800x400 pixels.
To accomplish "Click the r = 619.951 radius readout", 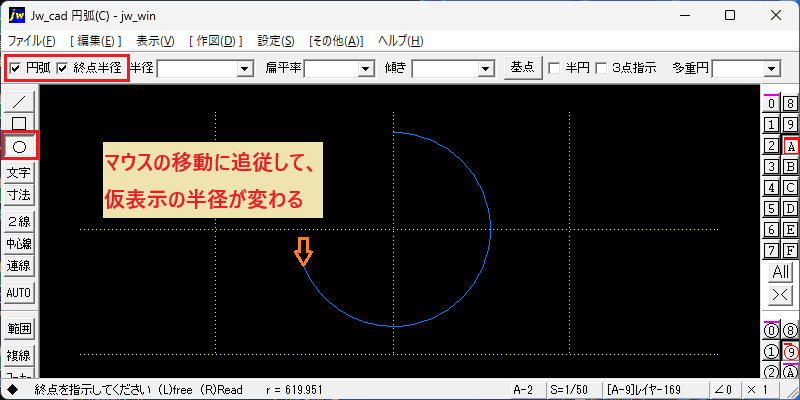I will (x=294, y=390).
